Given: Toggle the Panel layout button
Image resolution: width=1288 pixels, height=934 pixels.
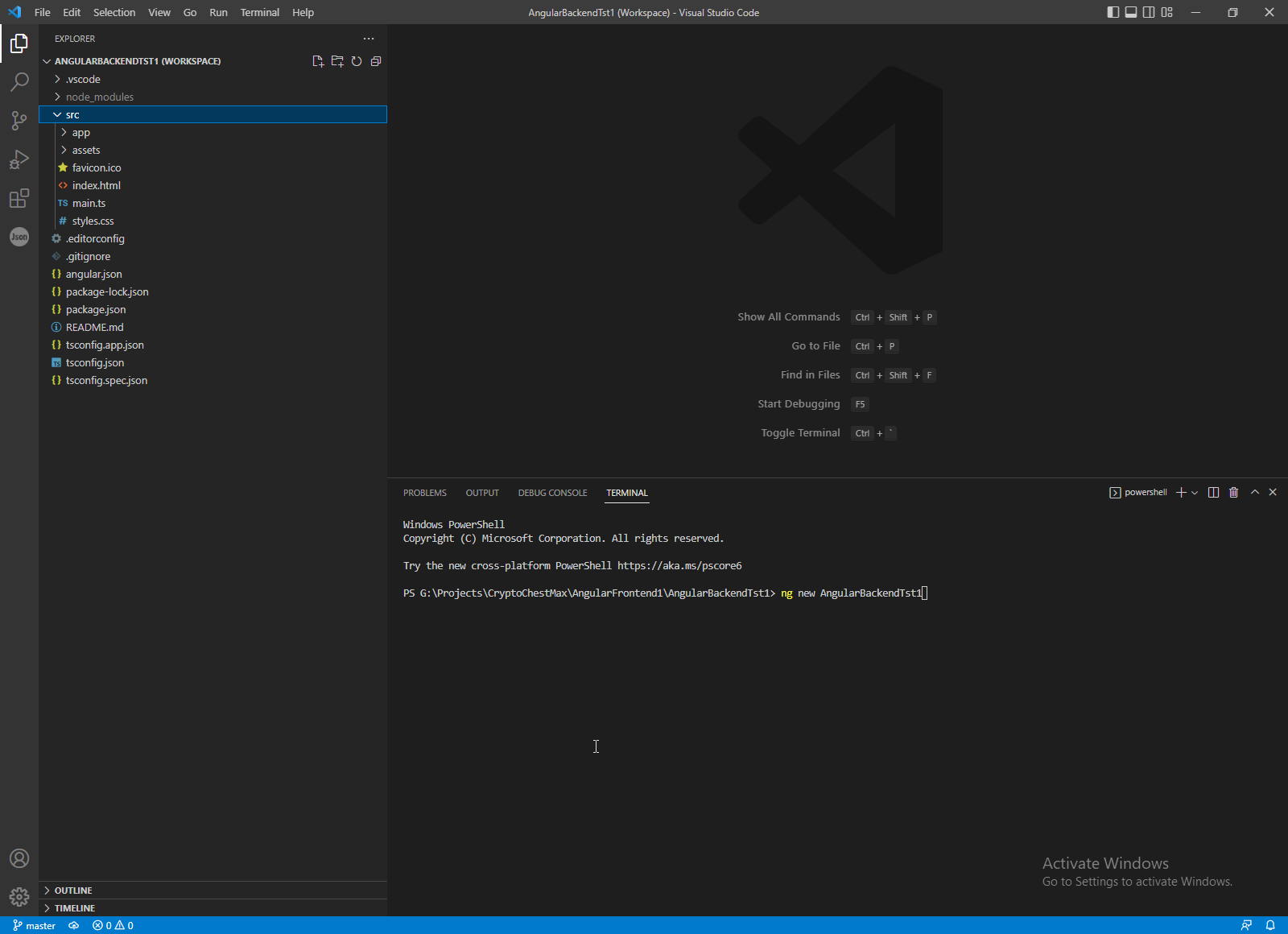Looking at the screenshot, I should [x=1131, y=12].
